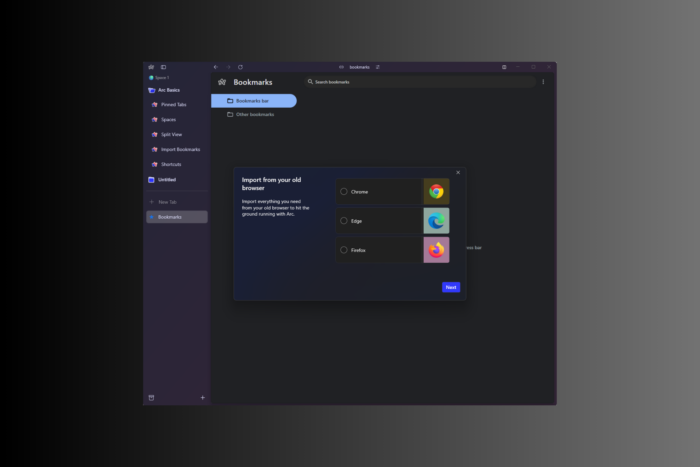Reload the page with refresh icon
The width and height of the screenshot is (700, 467).
240,67
